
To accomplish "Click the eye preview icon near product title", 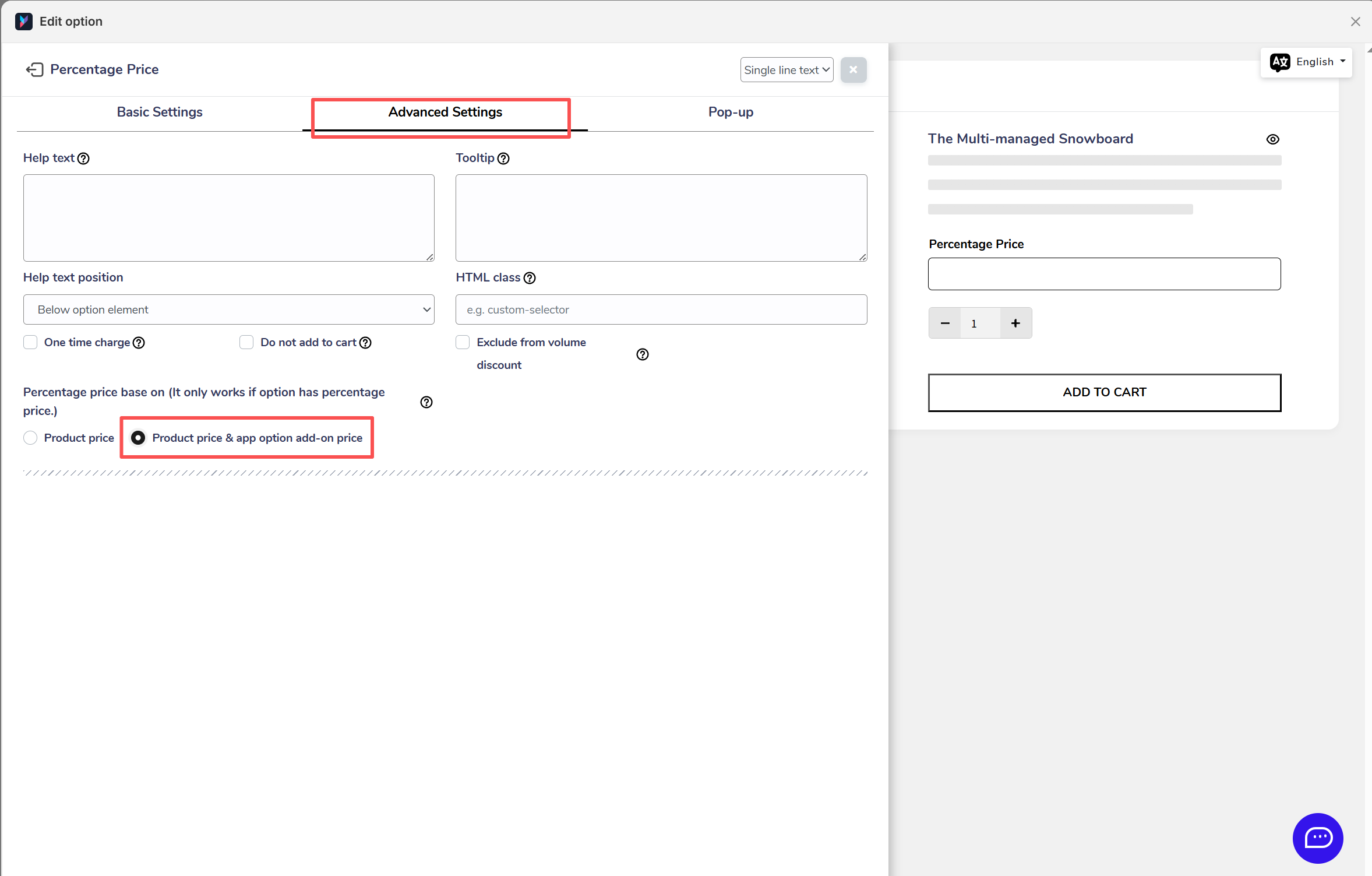I will click(x=1272, y=139).
